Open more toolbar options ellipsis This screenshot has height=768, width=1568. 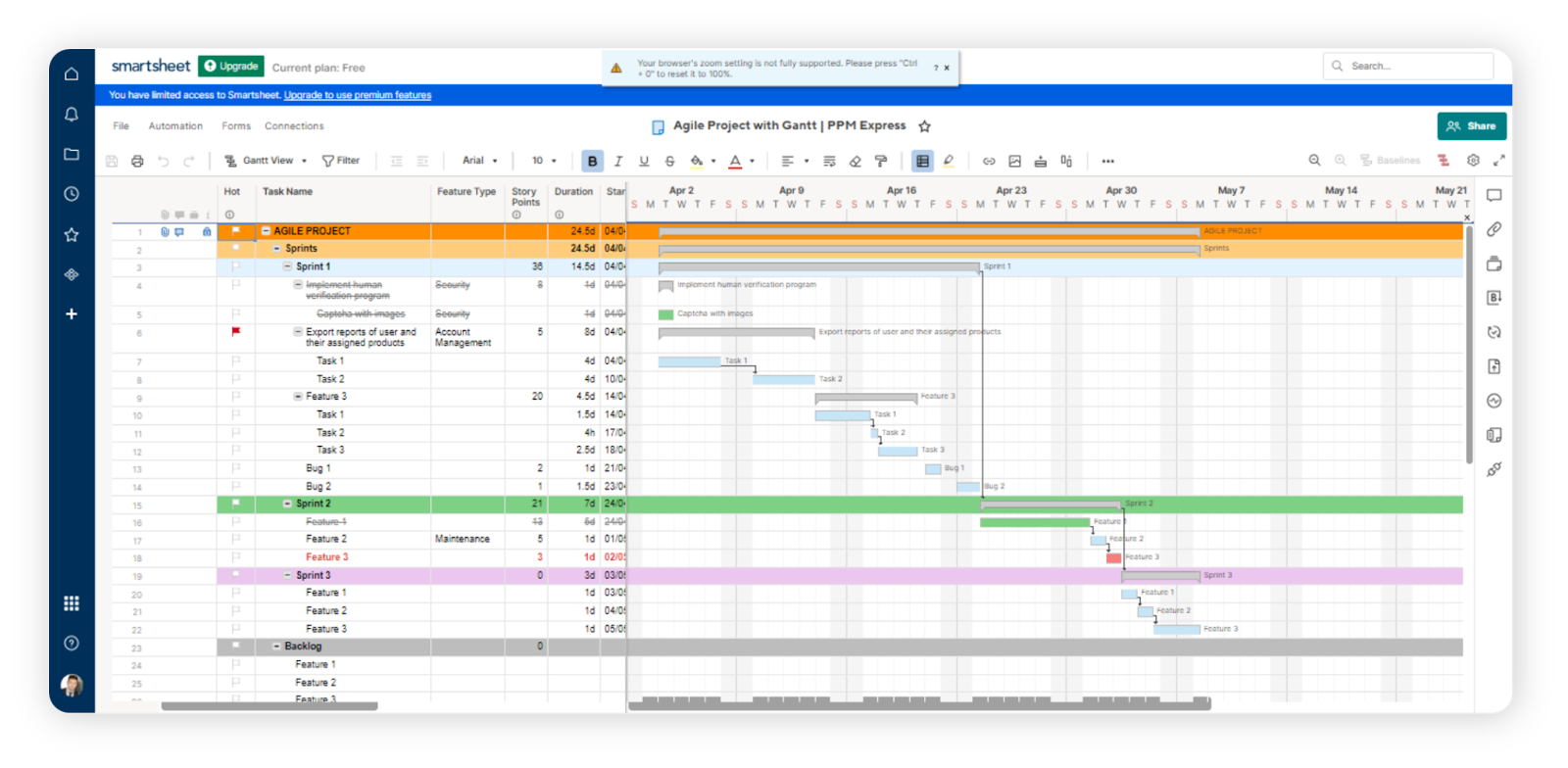coord(1107,161)
